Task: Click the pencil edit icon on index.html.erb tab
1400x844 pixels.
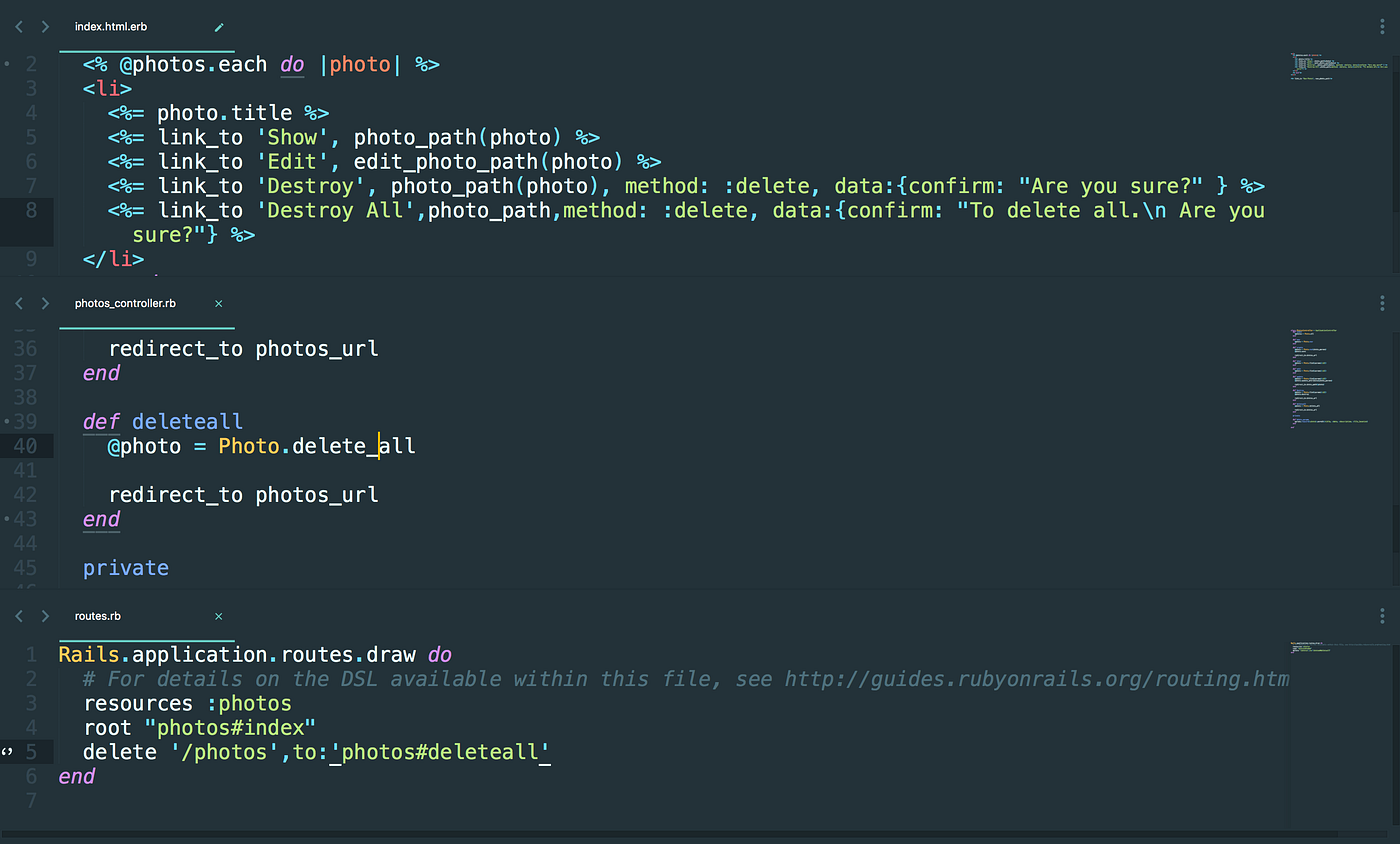Action: click(x=218, y=27)
